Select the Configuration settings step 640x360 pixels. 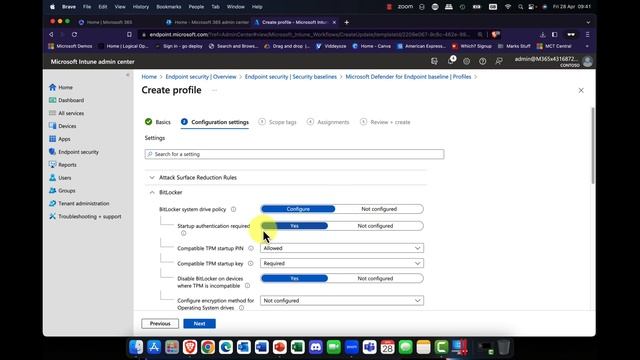pos(215,122)
